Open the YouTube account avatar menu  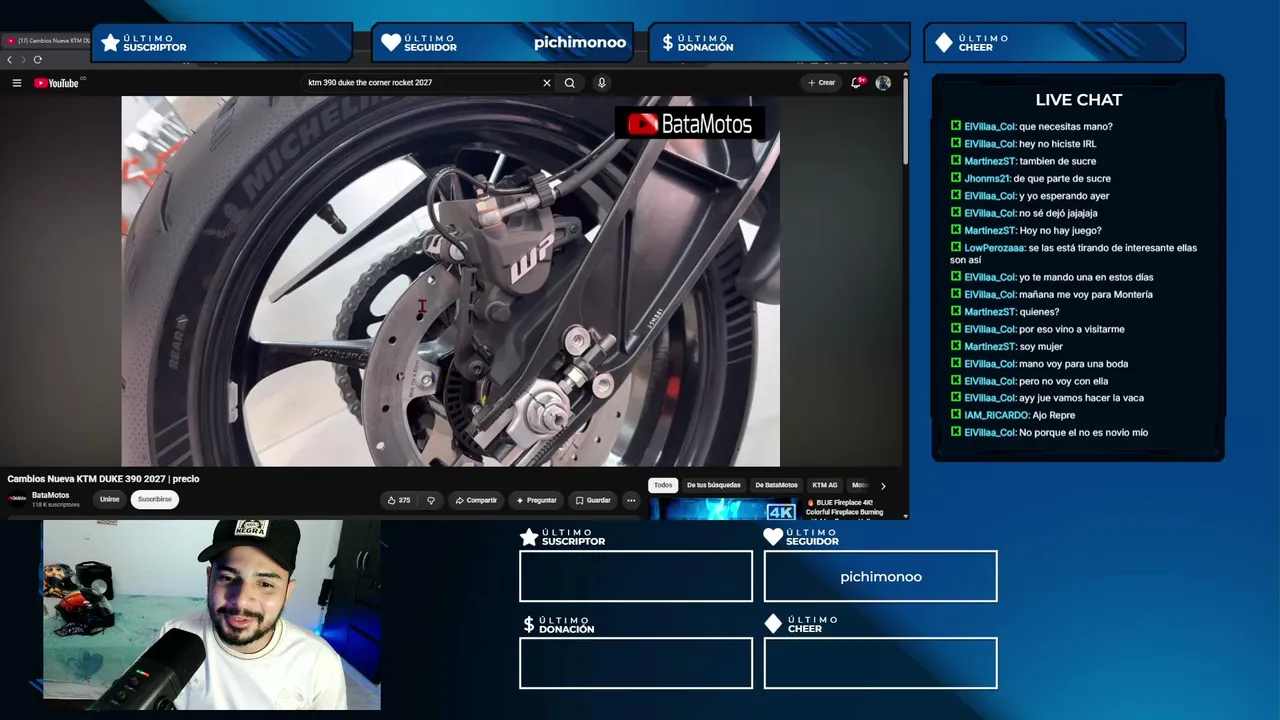click(x=883, y=83)
